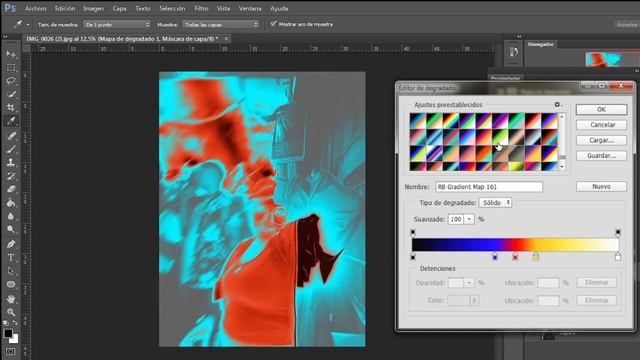The height and width of the screenshot is (360, 640).
Task: Select the Paint Bucket tool
Action: [11, 203]
